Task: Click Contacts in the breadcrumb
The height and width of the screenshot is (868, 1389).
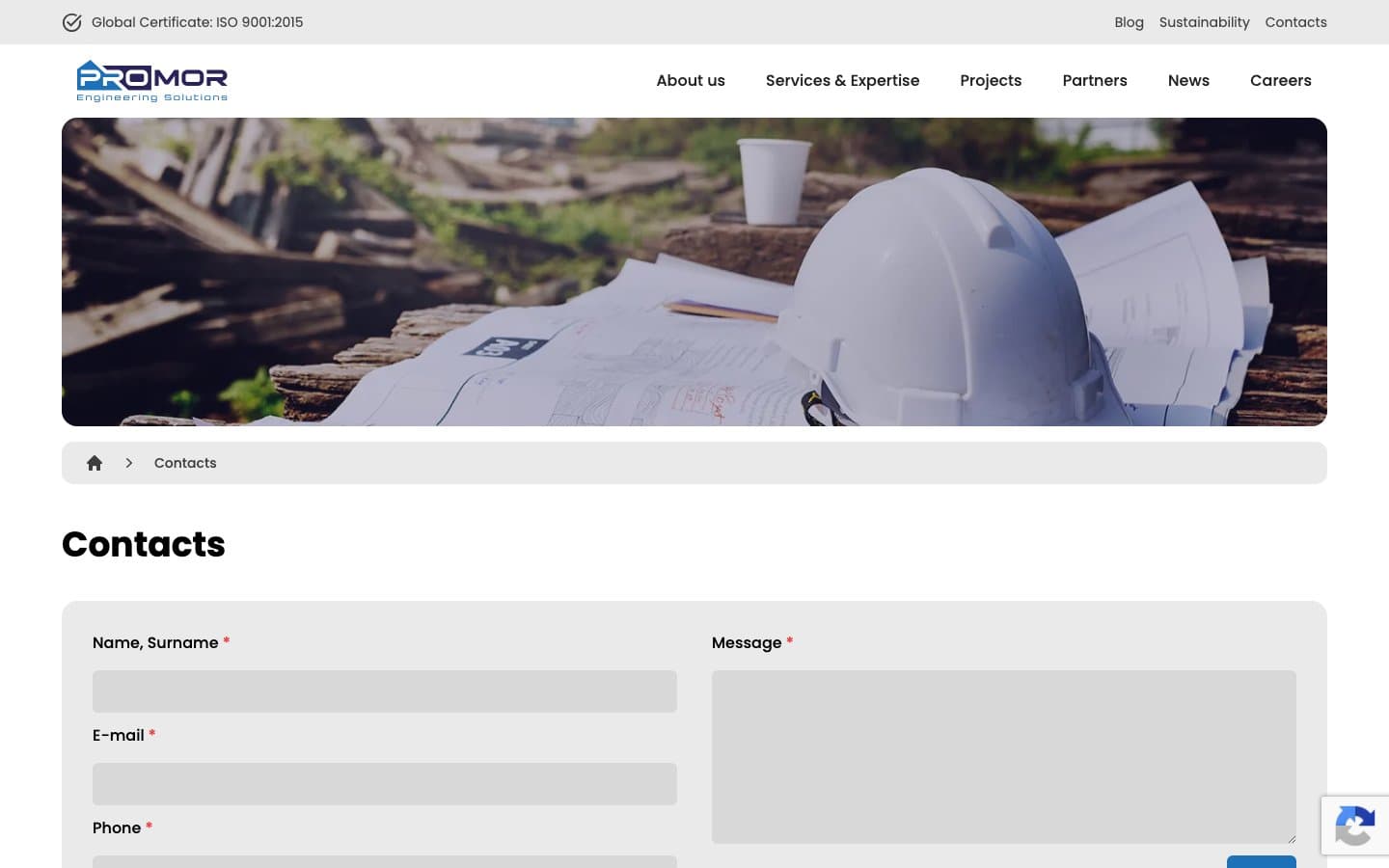Action: tap(185, 463)
